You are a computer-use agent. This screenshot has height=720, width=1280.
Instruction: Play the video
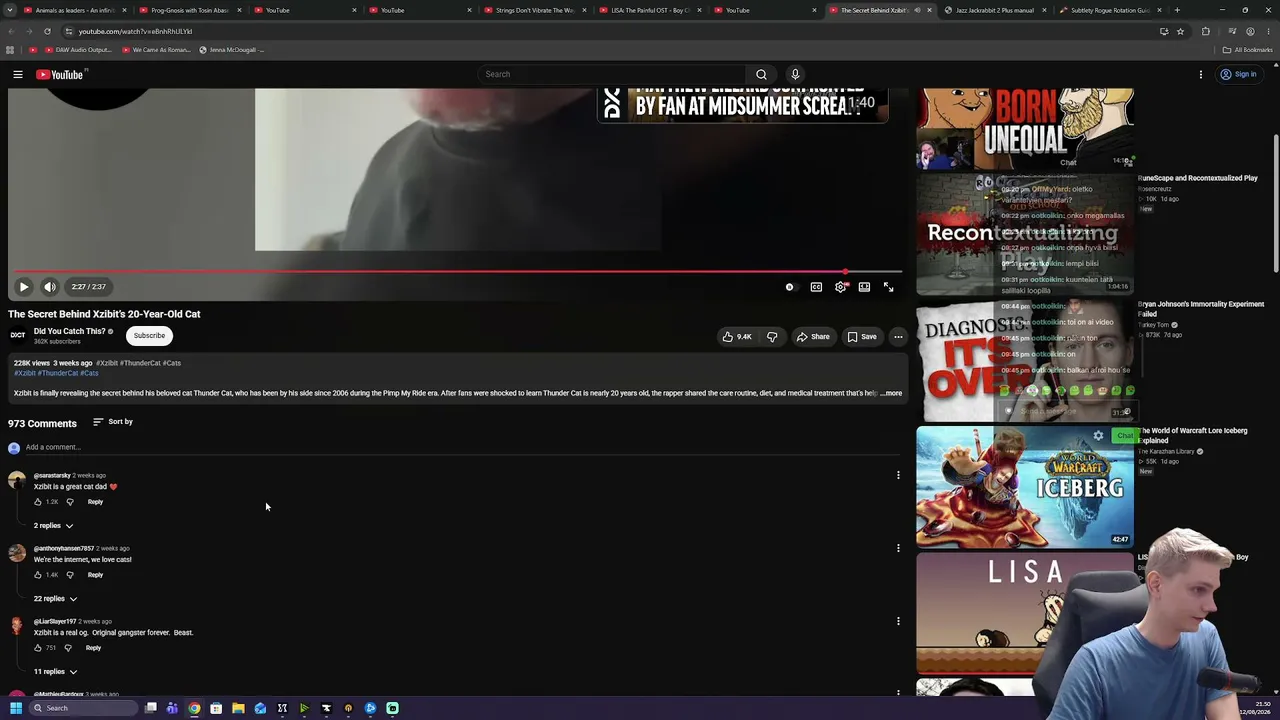24,287
